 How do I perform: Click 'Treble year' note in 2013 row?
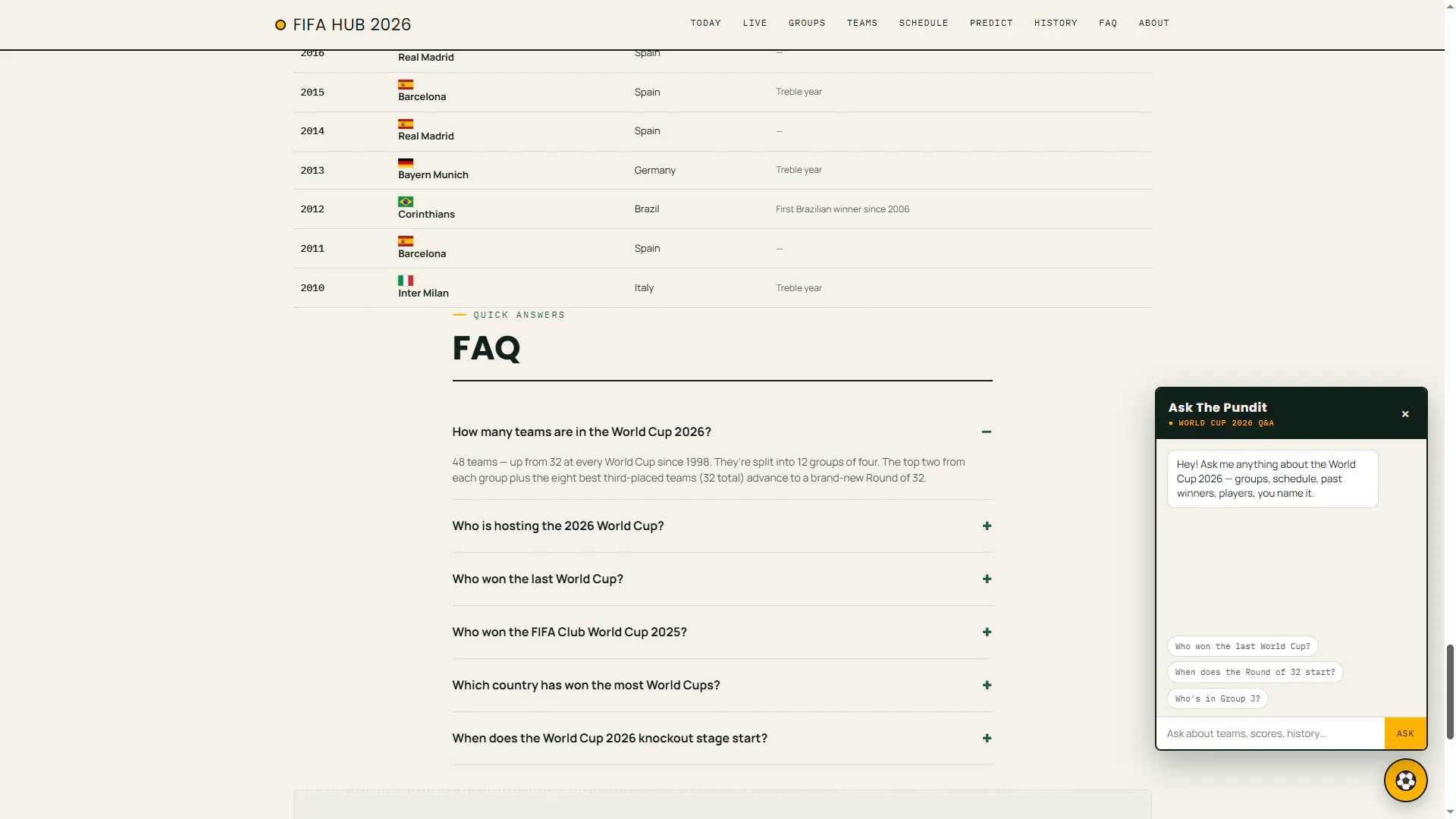[x=799, y=170]
